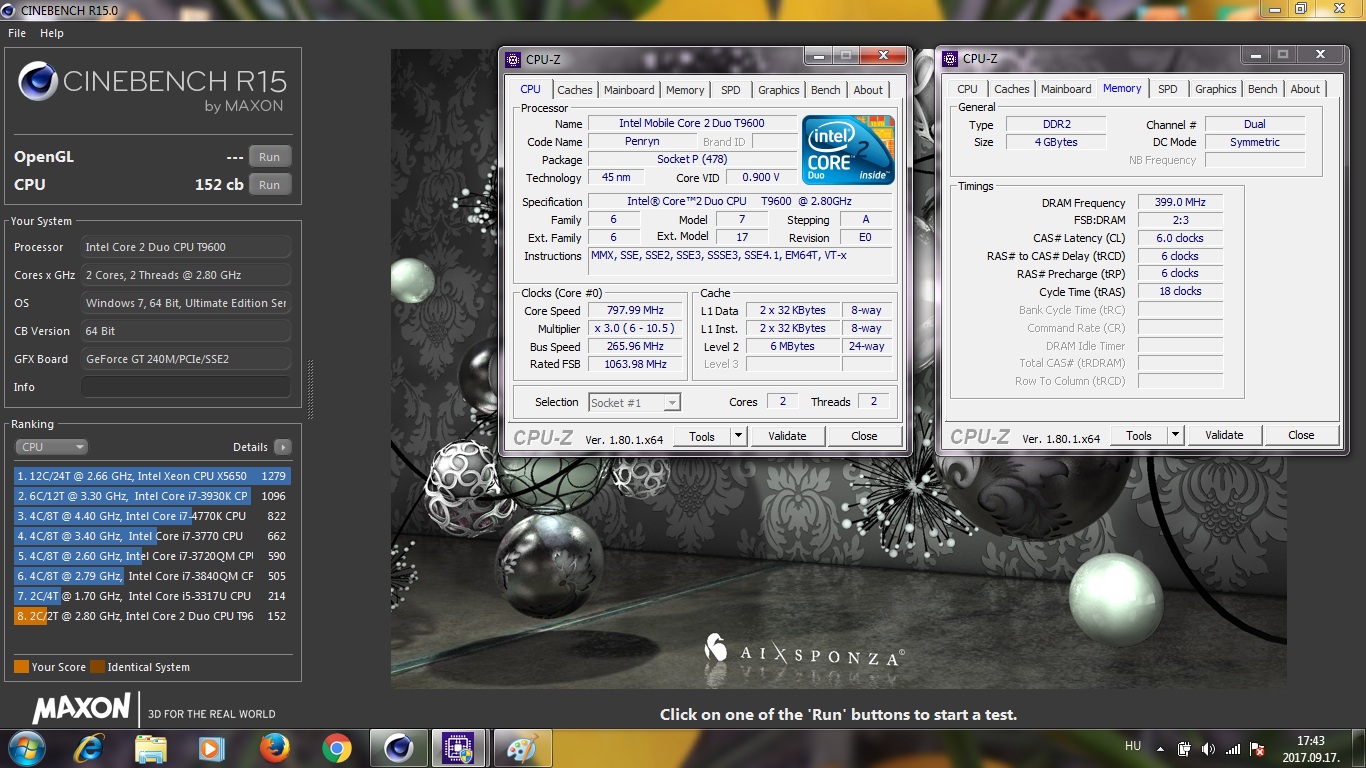Click Tools button in right CPU-Z
The width and height of the screenshot is (1366, 768).
click(x=1139, y=435)
